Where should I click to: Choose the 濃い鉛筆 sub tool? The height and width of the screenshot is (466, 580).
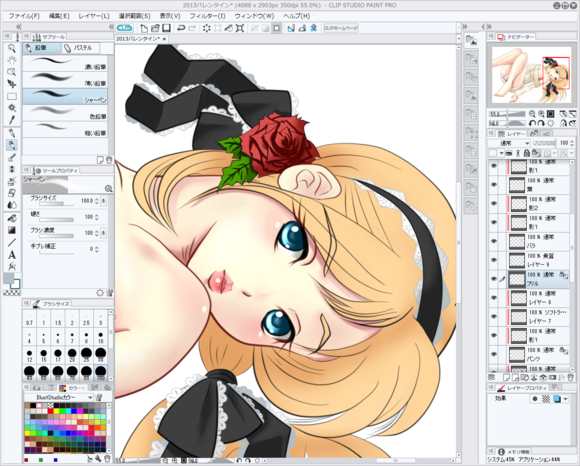65,64
